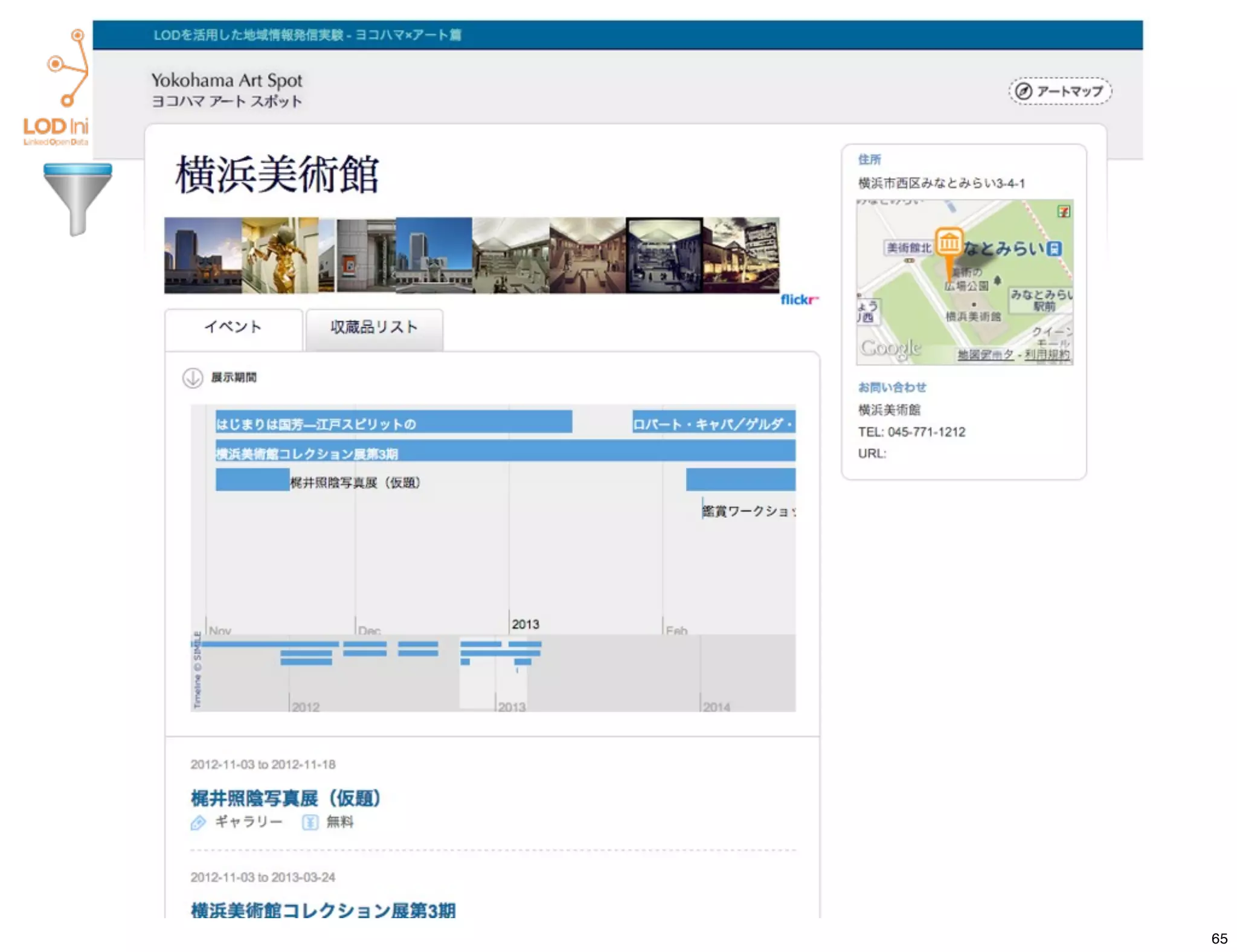This screenshot has height=952, width=1237.
Task: Switch to the イベント tab
Action: (x=233, y=327)
